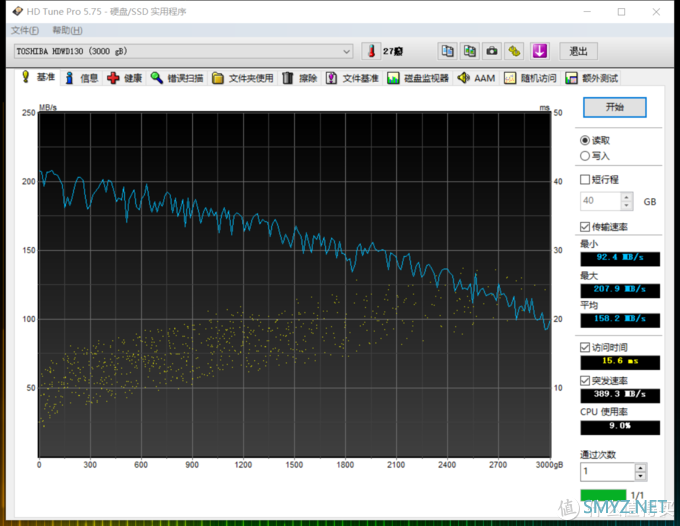Decrease the short stroke GB spinner
The width and height of the screenshot is (680, 526).
coord(627,205)
